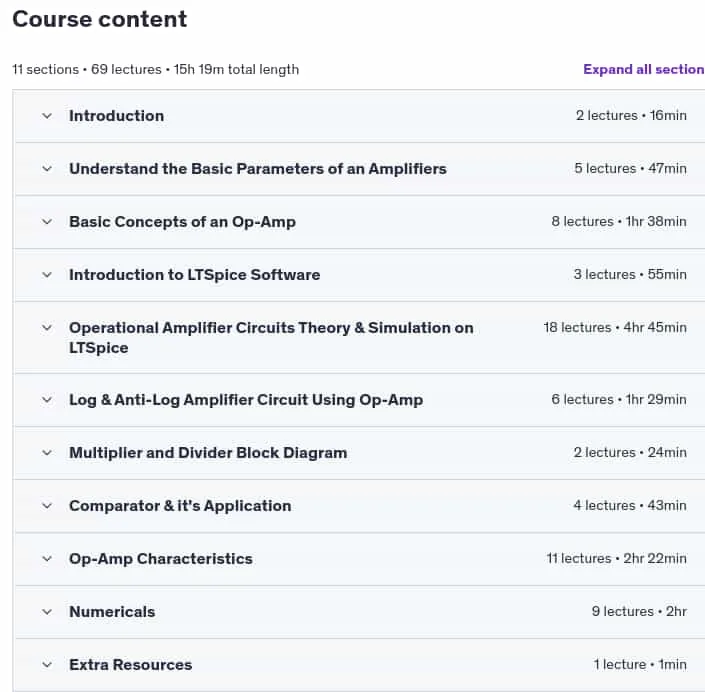
Task: Expand the Introduction section chevron
Action: click(x=47, y=116)
